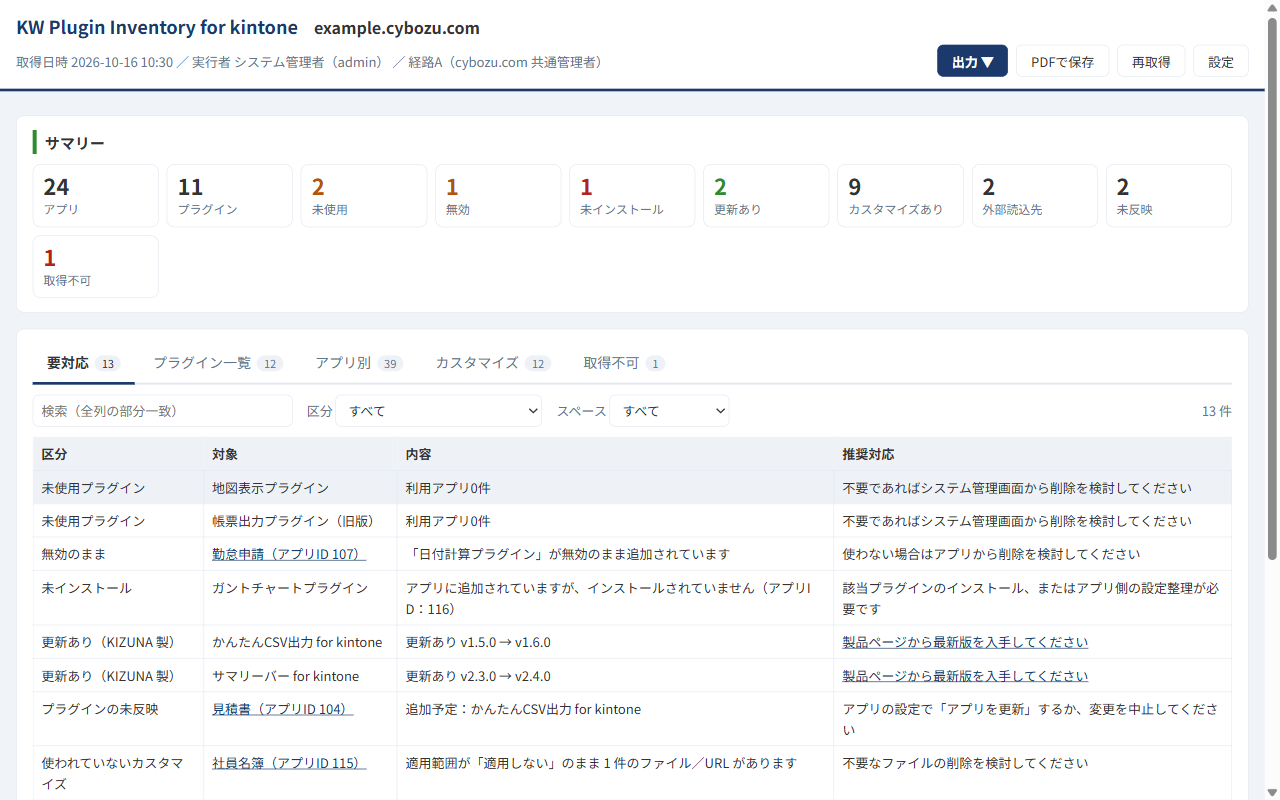1280x800 pixels.
Task: Open 設定 settings
Action: click(x=1221, y=61)
